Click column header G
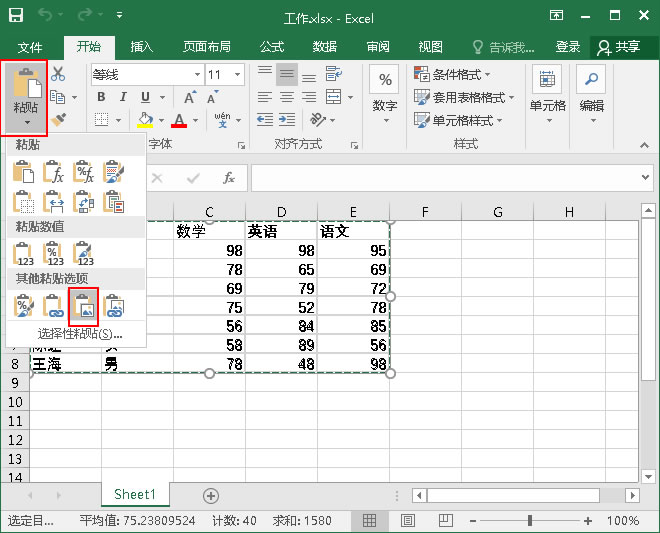The image size is (660, 533). click(498, 212)
